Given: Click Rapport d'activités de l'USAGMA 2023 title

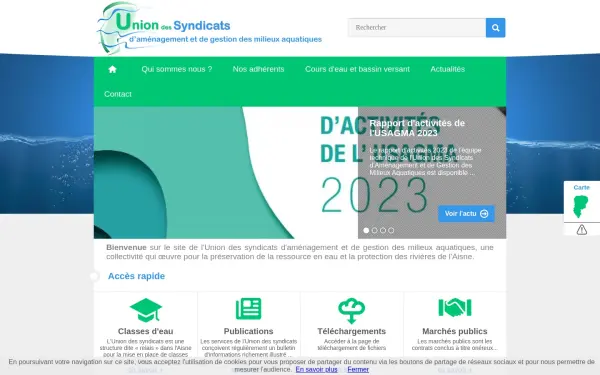Looking at the screenshot, I should [x=417, y=128].
